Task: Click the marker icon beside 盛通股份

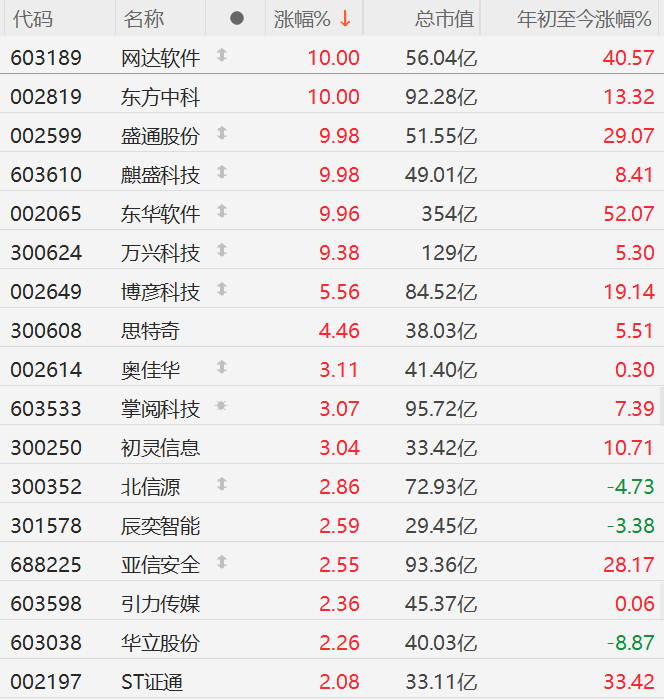Action: pos(222,133)
